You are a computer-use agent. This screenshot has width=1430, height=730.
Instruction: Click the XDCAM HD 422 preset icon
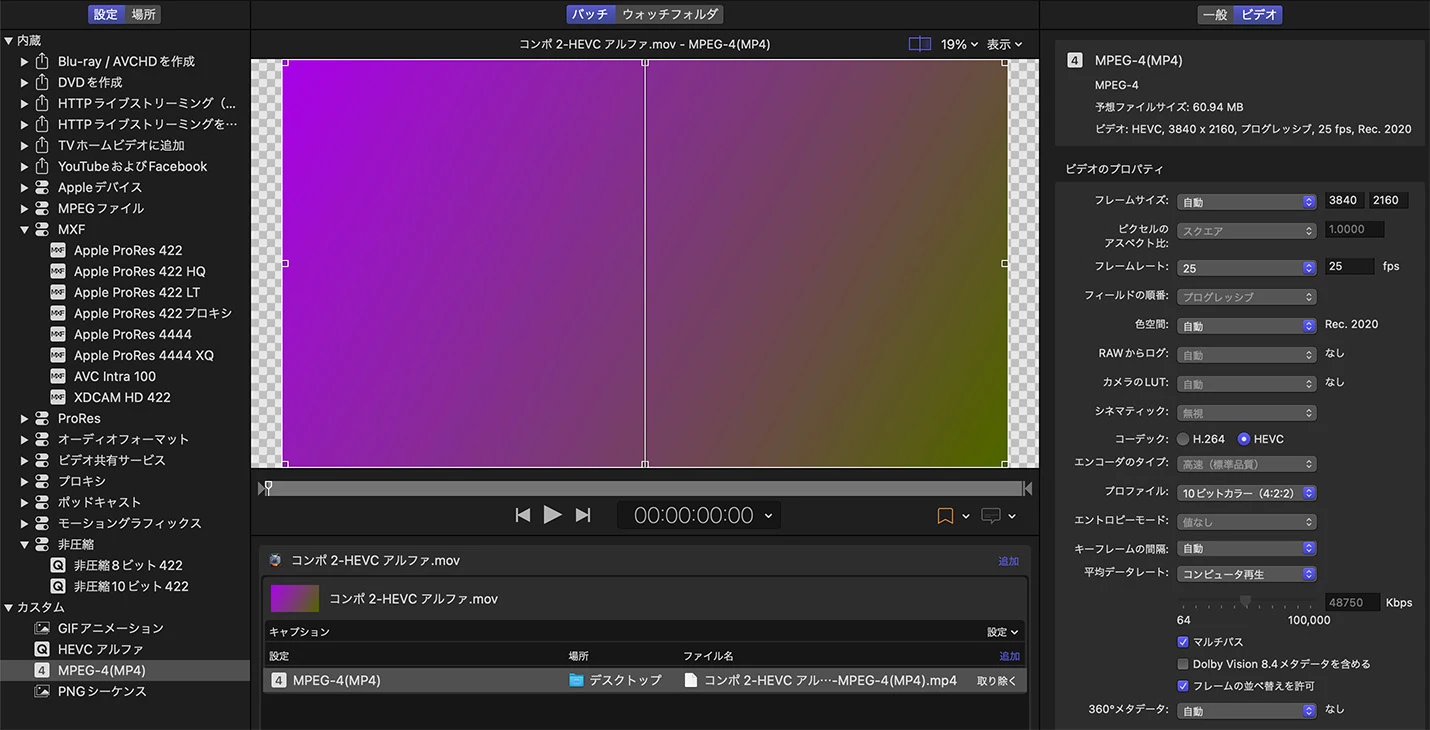pos(58,397)
